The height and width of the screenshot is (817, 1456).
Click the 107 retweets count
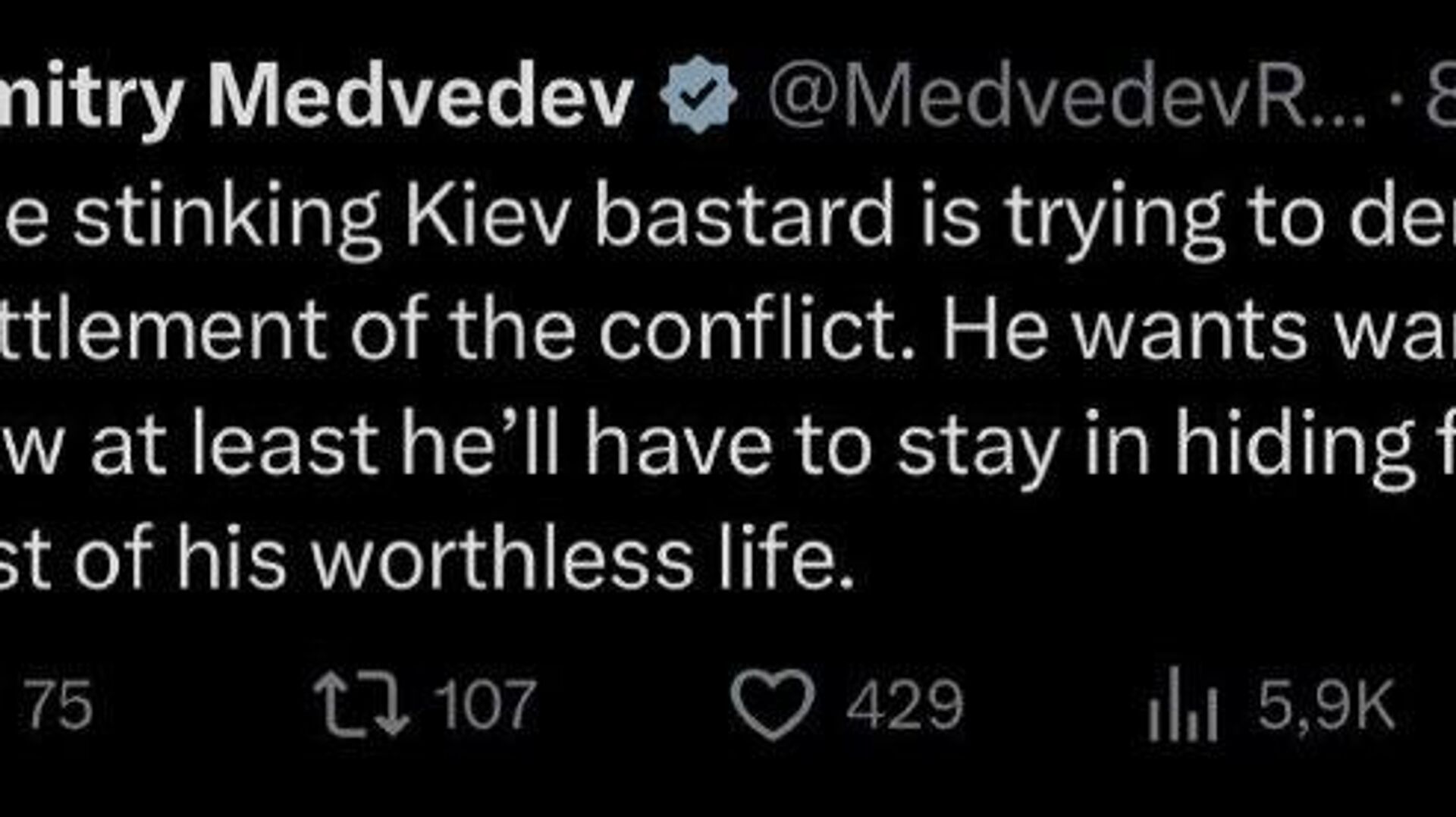485,705
